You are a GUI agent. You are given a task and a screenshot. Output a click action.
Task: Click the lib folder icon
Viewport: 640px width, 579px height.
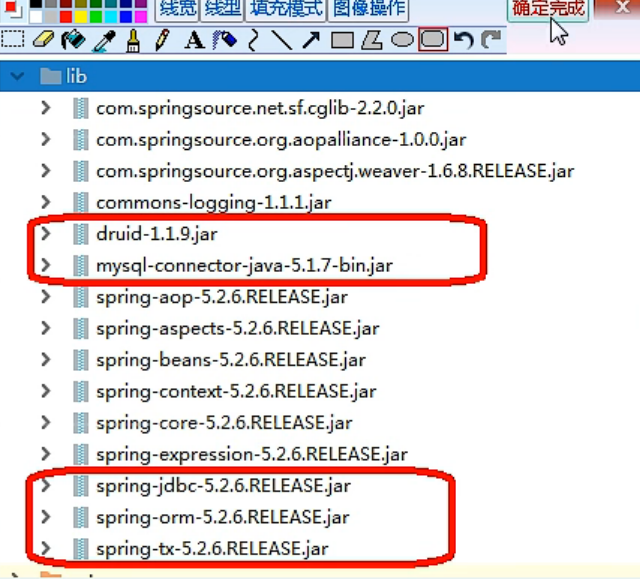point(51,76)
